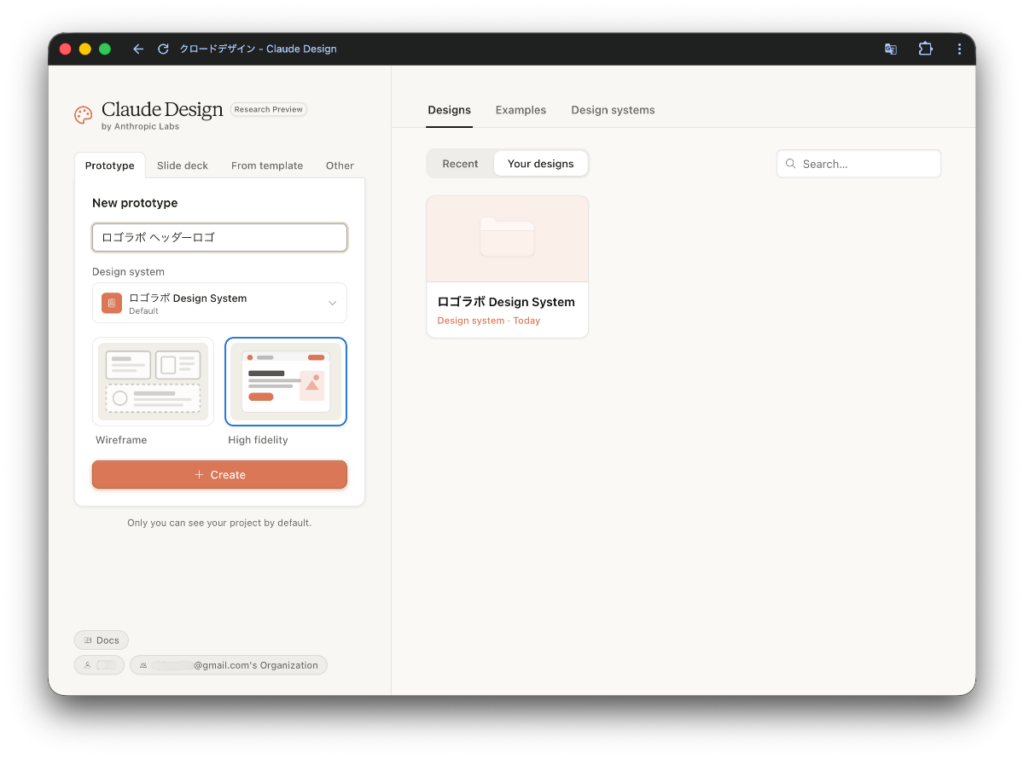Open the gmail.com's Organization switcher
This screenshot has width=1024, height=759.
click(229, 665)
